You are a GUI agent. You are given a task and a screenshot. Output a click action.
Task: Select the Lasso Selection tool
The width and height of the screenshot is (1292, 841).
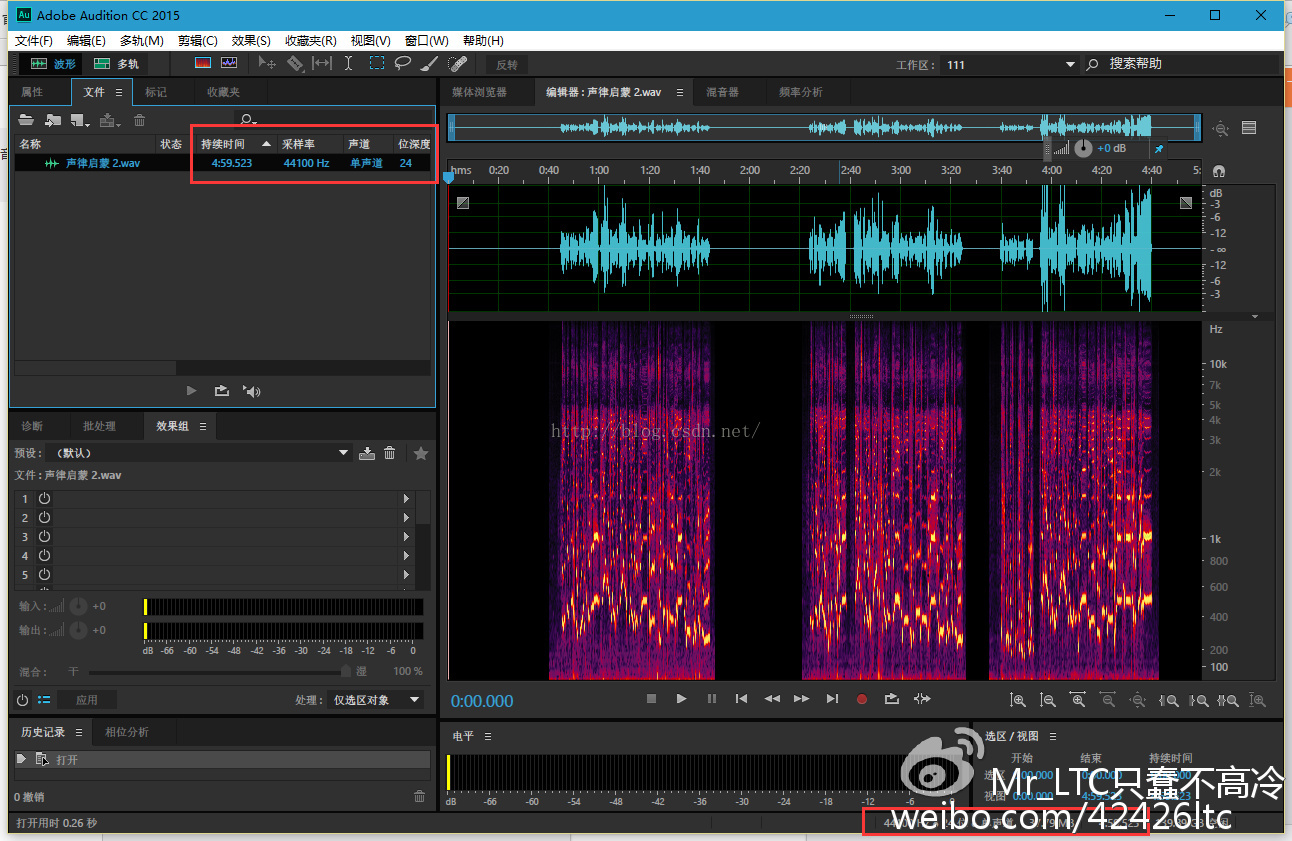pyautogui.click(x=403, y=63)
